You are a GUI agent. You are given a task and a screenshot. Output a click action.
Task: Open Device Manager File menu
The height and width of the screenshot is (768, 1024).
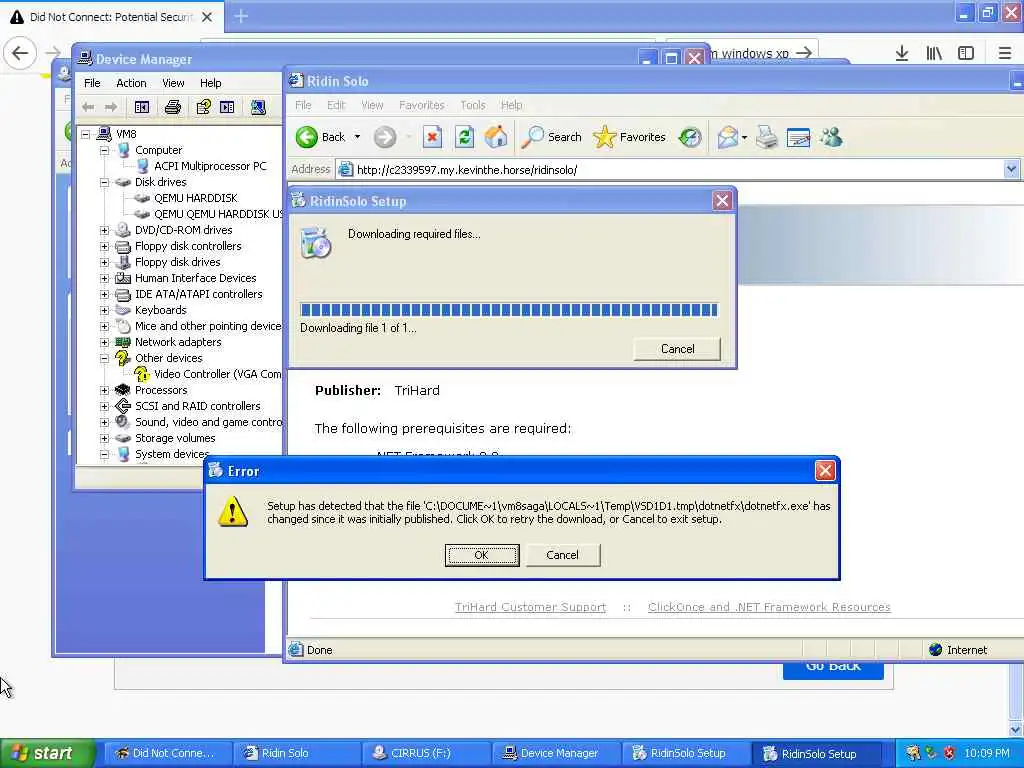(92, 83)
